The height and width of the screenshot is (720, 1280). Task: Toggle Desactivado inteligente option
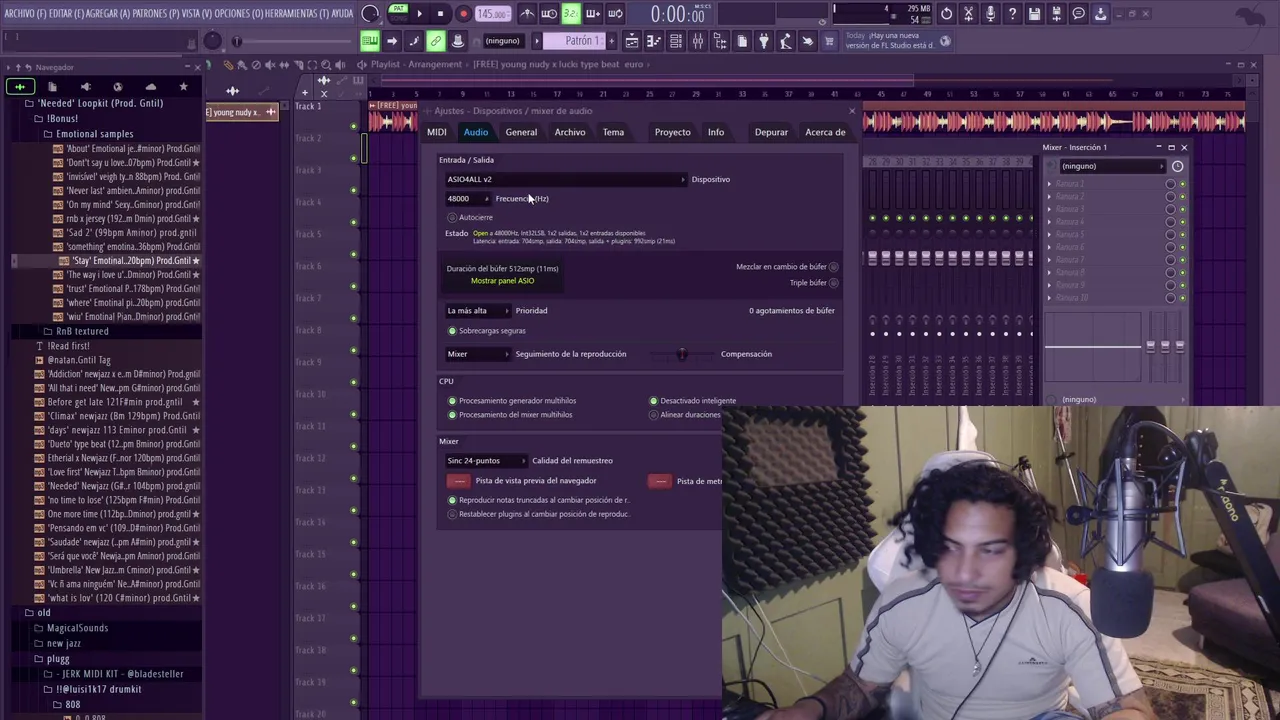[654, 401]
